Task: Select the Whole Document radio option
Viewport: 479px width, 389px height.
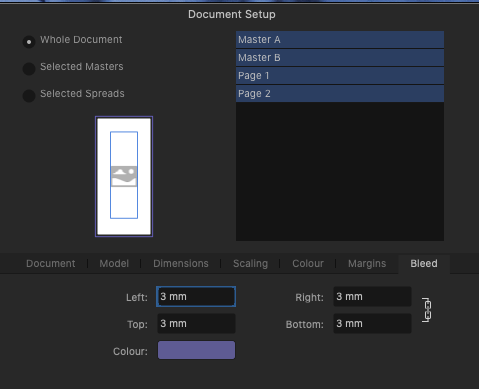Action: click(x=29, y=42)
